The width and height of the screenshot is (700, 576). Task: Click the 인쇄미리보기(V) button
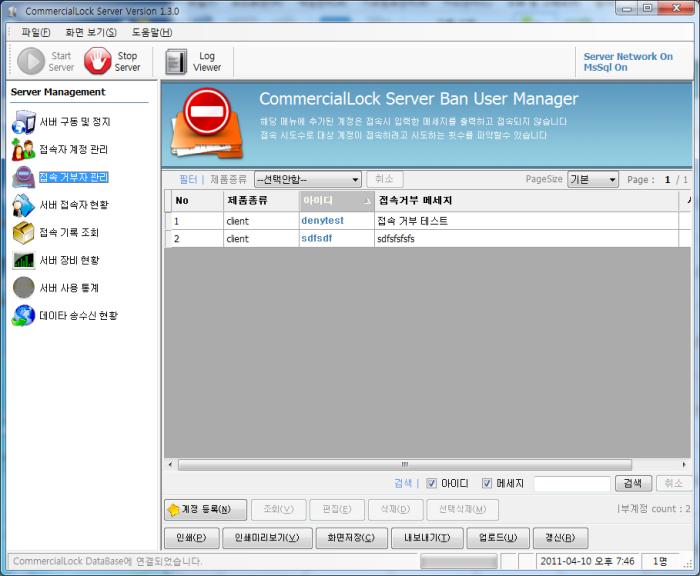tap(267, 538)
